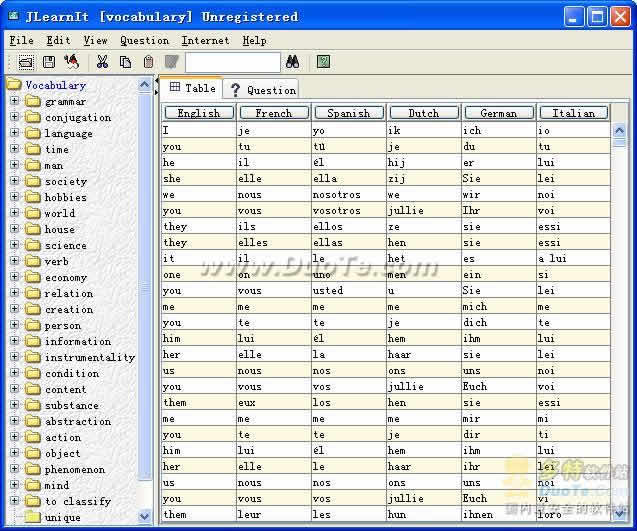Expand the time tree node

point(14,148)
